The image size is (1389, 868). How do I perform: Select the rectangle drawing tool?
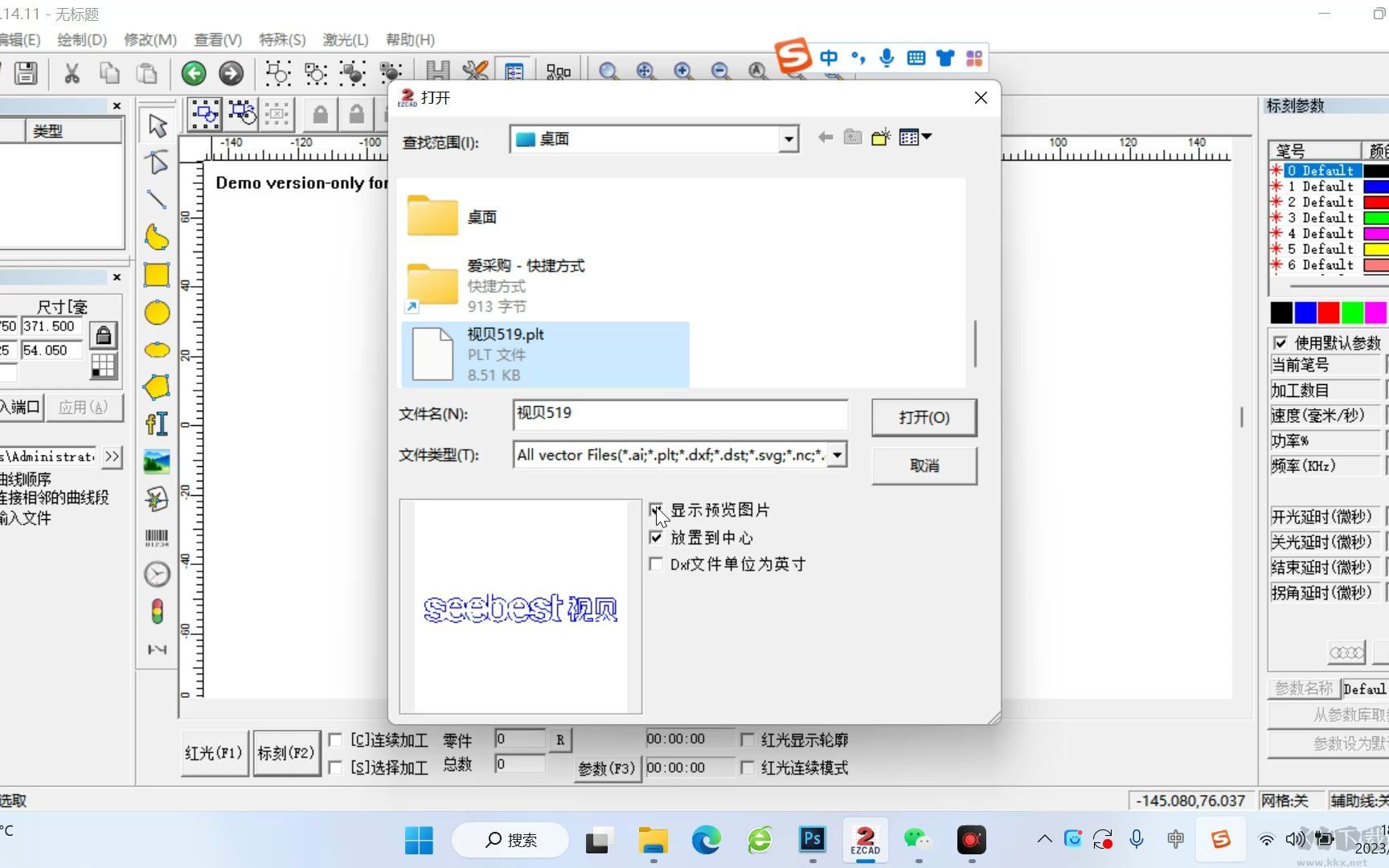(157, 274)
